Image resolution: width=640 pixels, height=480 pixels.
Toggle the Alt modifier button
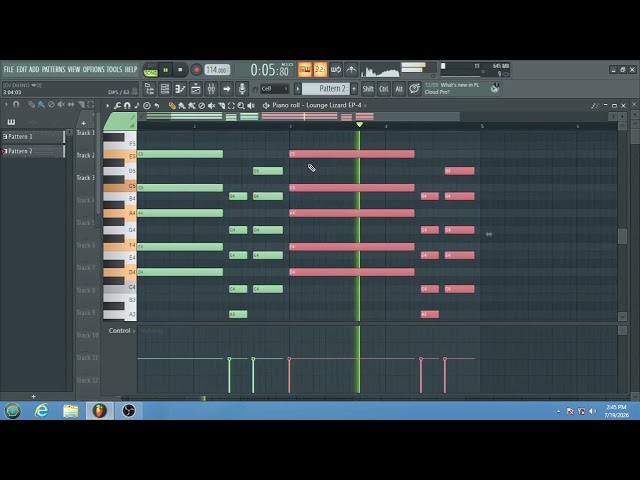pos(399,89)
